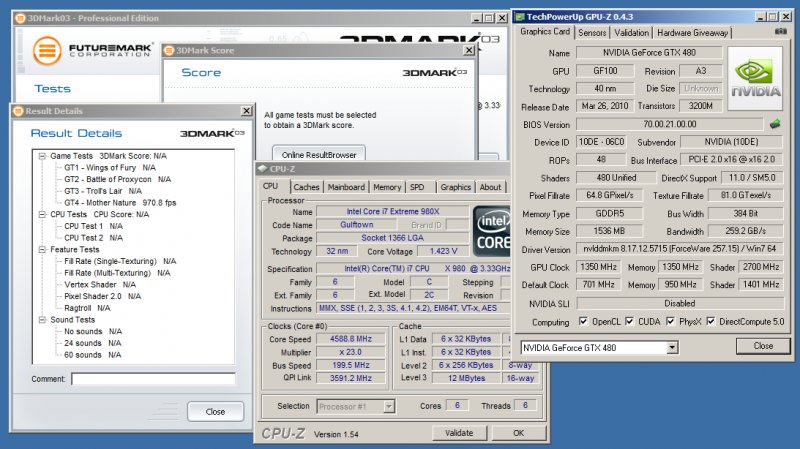
Task: Open the GPU selection dropdown in GPU-Z
Action: coord(672,347)
